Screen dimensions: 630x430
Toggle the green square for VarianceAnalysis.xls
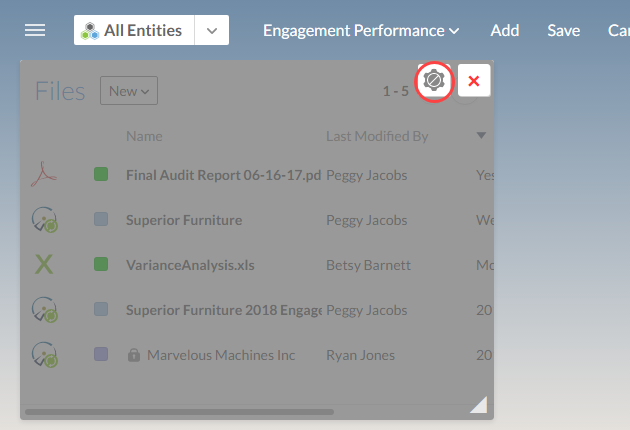[x=101, y=265]
